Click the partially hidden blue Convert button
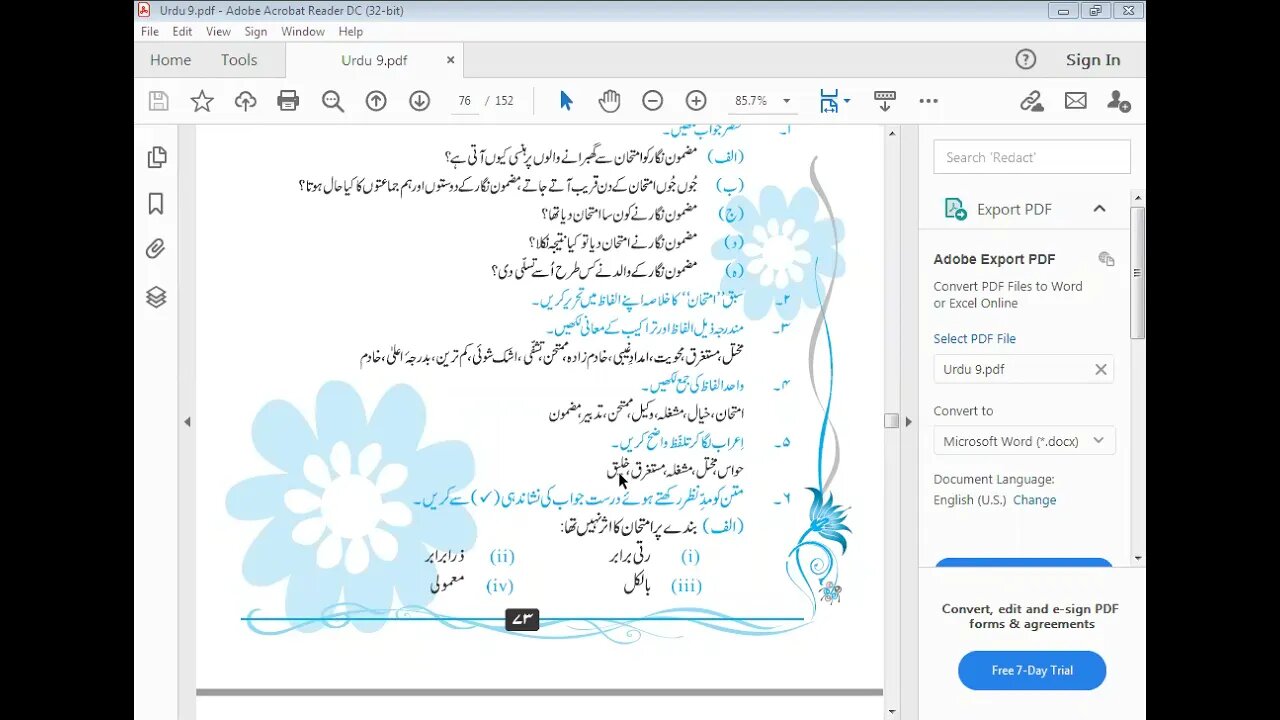Image resolution: width=1280 pixels, height=720 pixels. (1024, 562)
